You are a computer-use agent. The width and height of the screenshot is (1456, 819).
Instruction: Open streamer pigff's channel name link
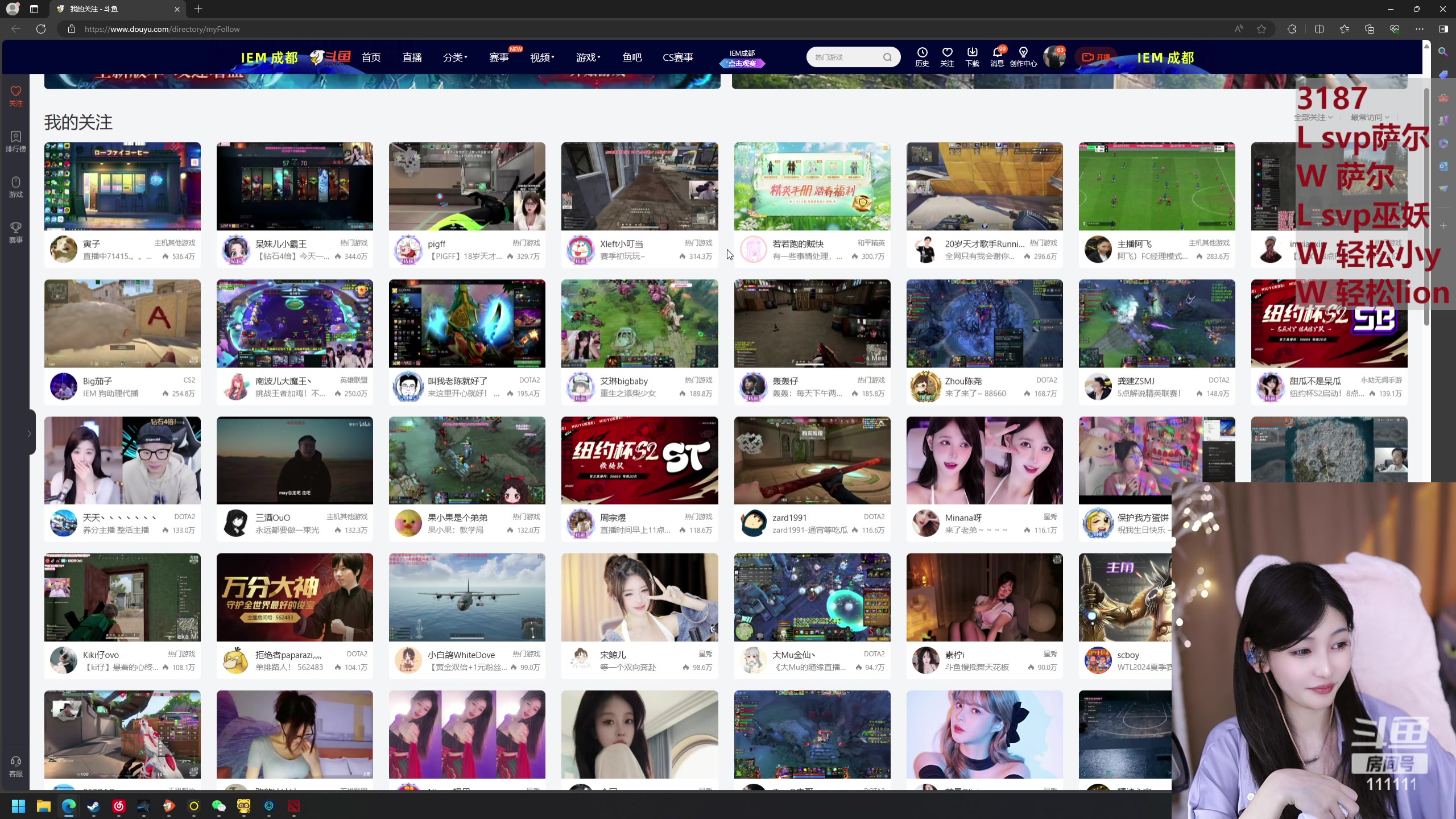tap(436, 244)
